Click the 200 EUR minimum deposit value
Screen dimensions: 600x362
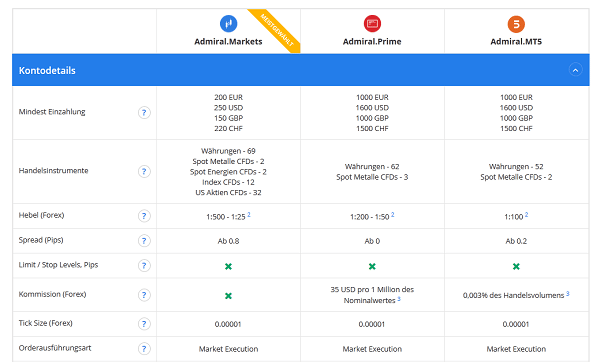click(x=228, y=97)
